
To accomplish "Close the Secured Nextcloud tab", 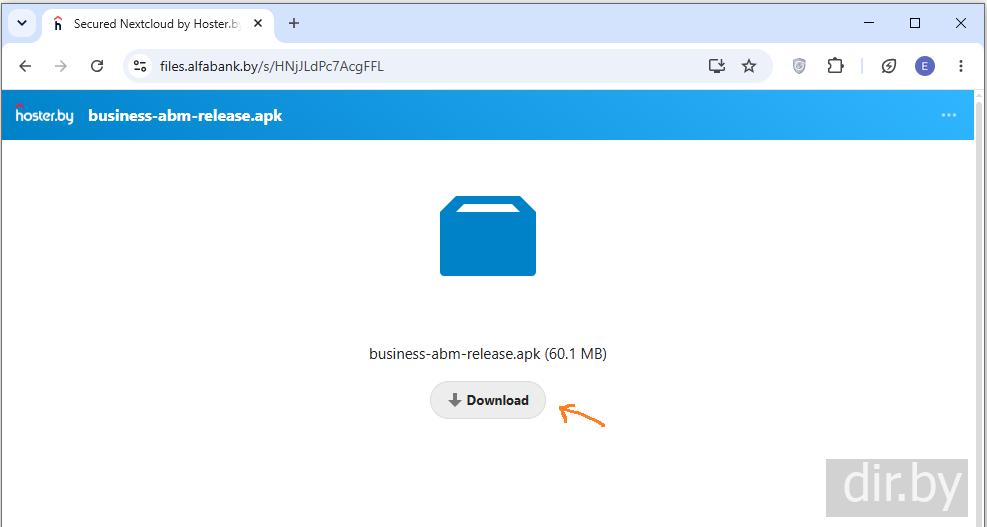I will coord(257,24).
